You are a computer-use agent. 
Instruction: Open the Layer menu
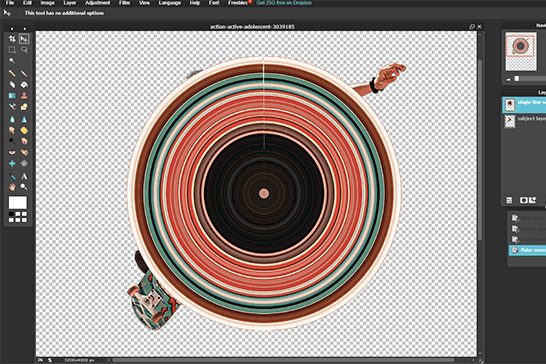click(x=70, y=3)
